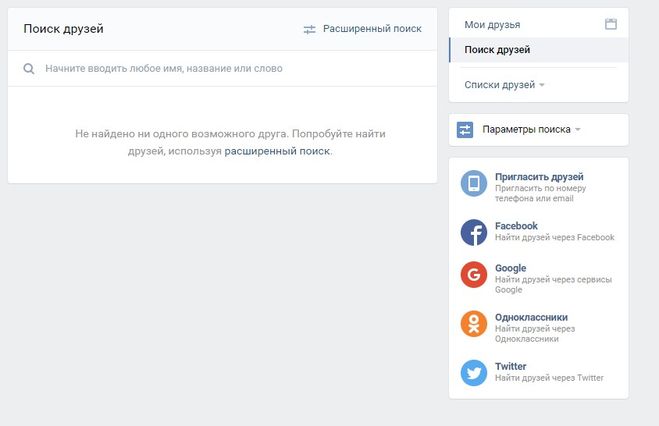Open Пригласить друзей link
Screen dimensions: 659x426
point(539,177)
